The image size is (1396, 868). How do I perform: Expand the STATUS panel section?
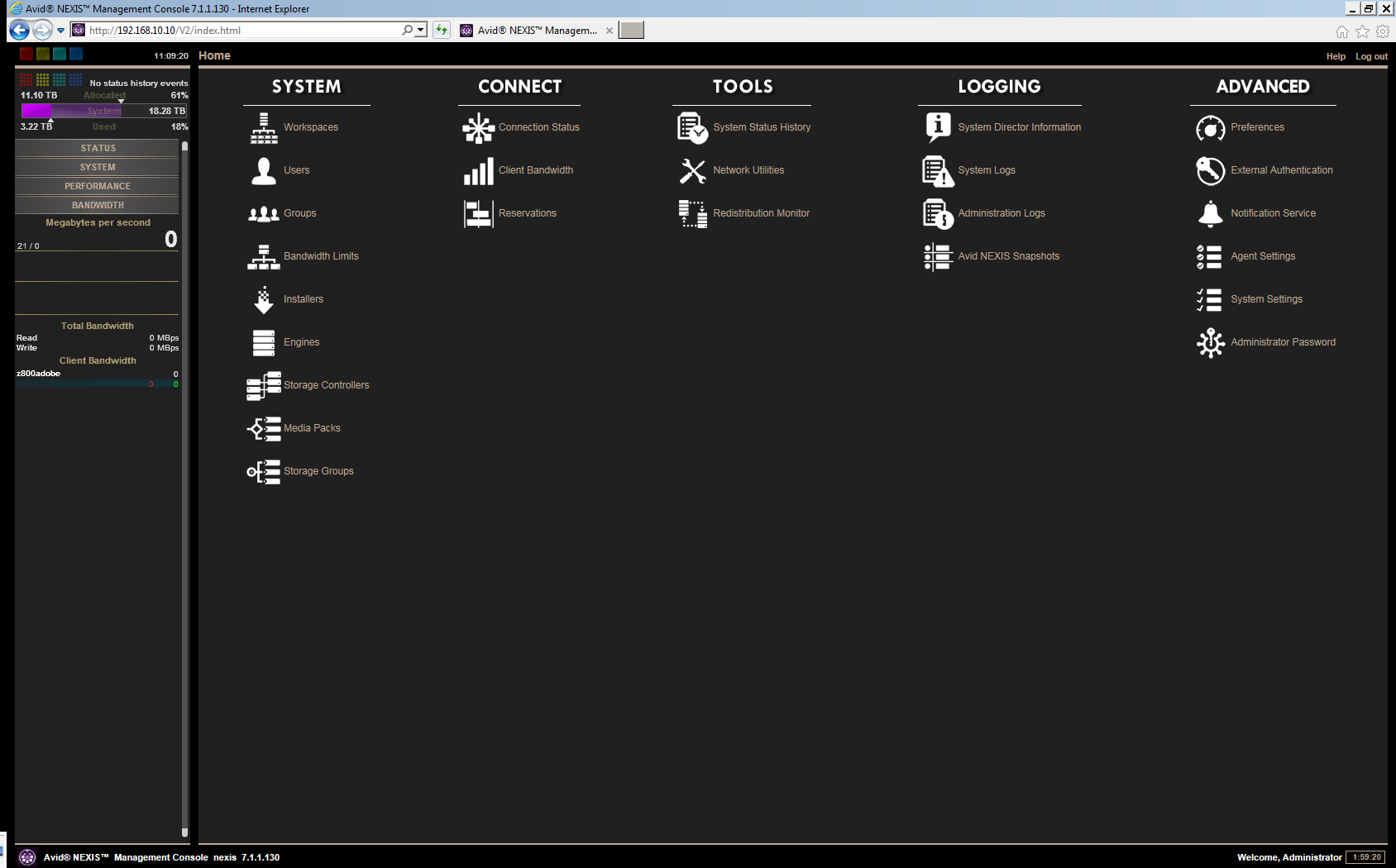point(97,148)
